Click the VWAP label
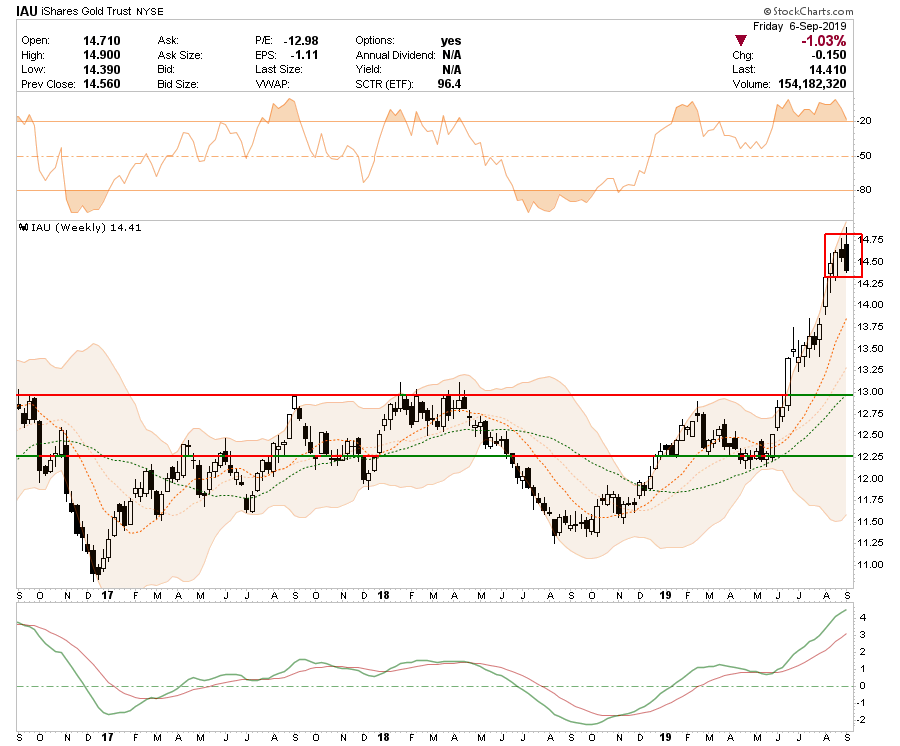 (x=273, y=84)
